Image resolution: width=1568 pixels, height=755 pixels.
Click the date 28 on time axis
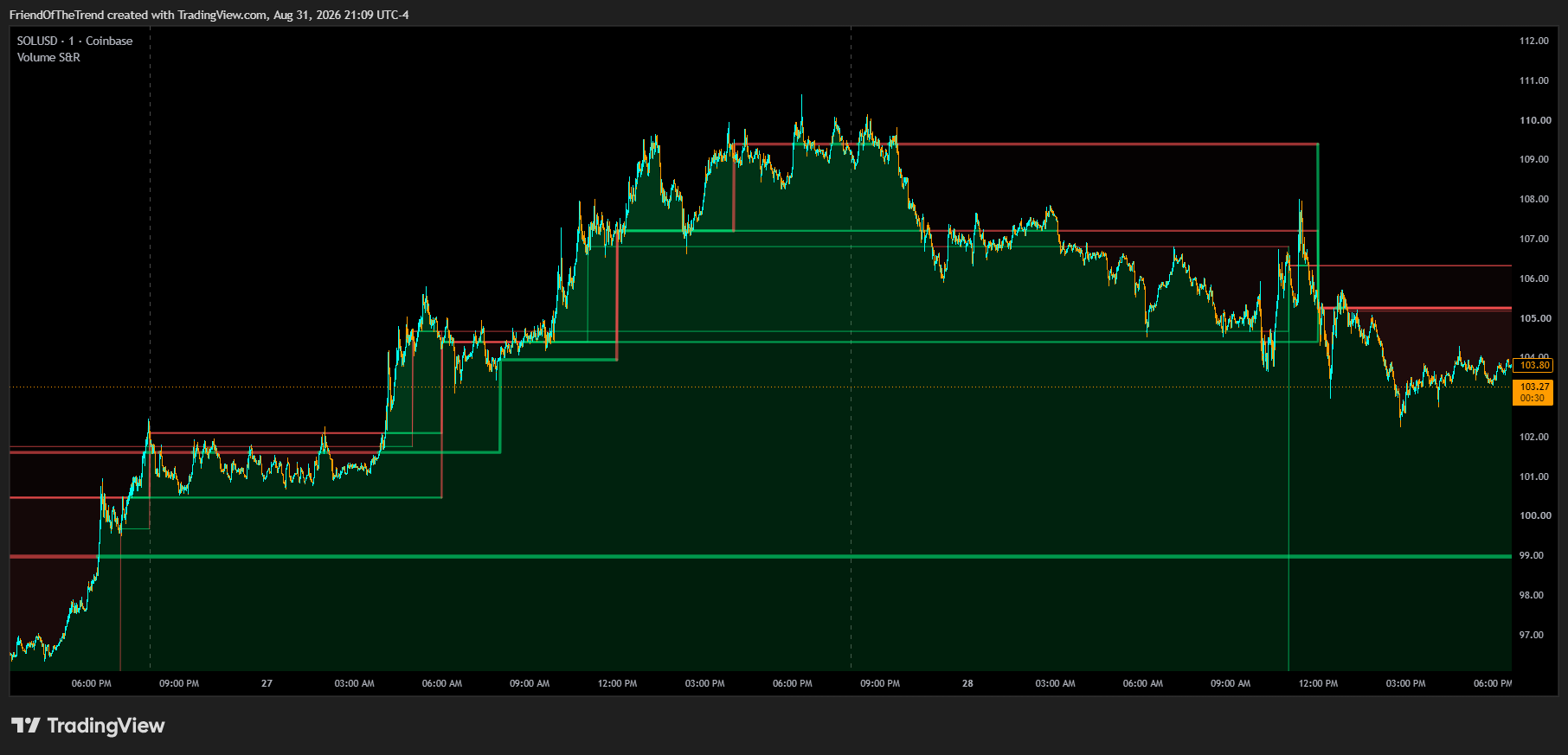click(x=967, y=683)
